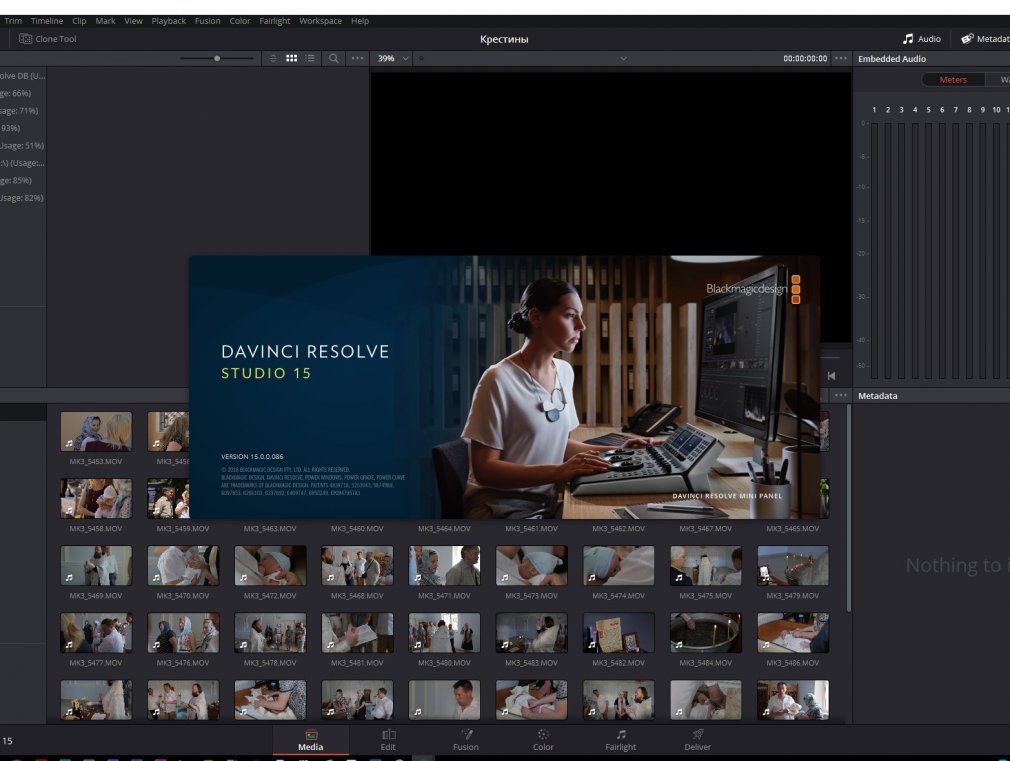Switch to the Color page
This screenshot has height=761, width=1010.
543,740
